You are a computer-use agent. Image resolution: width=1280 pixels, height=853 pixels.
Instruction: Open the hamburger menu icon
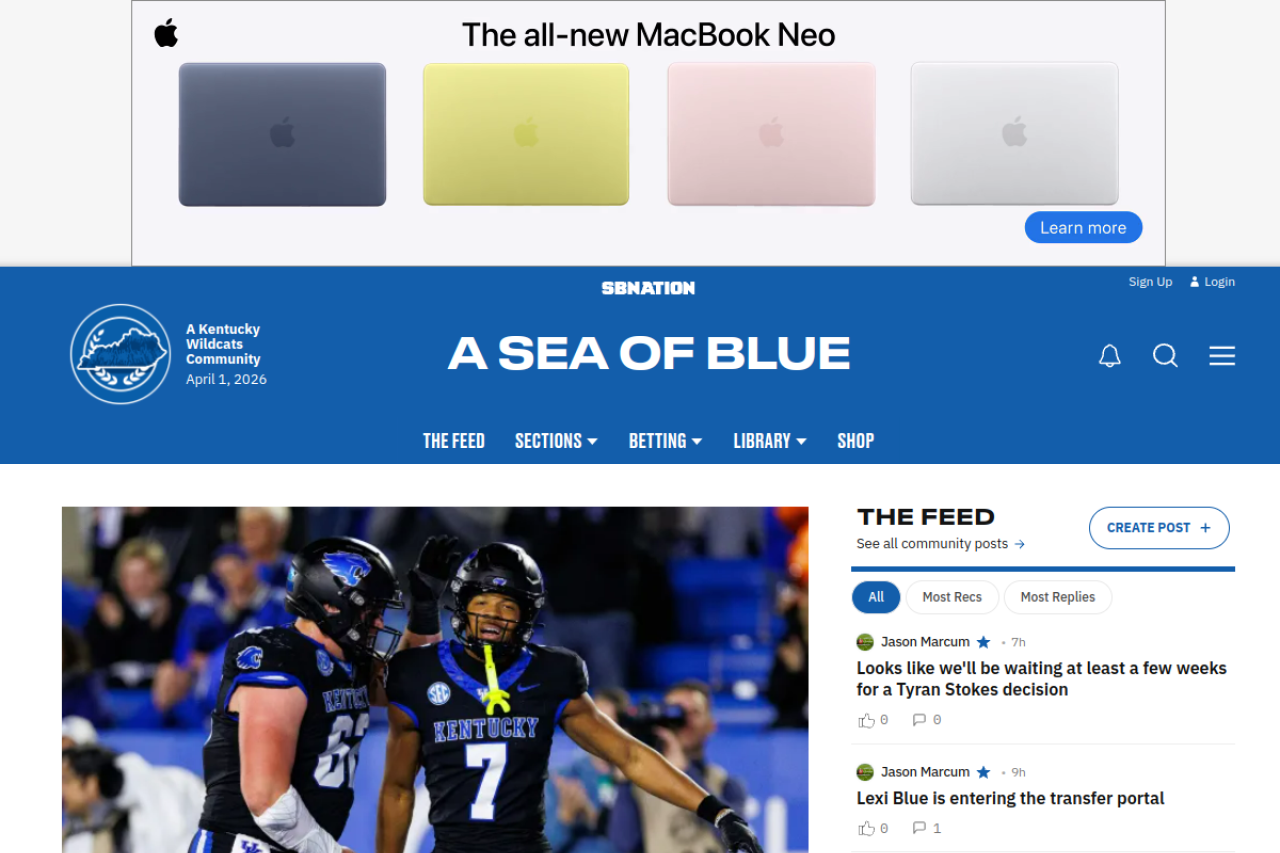1222,356
